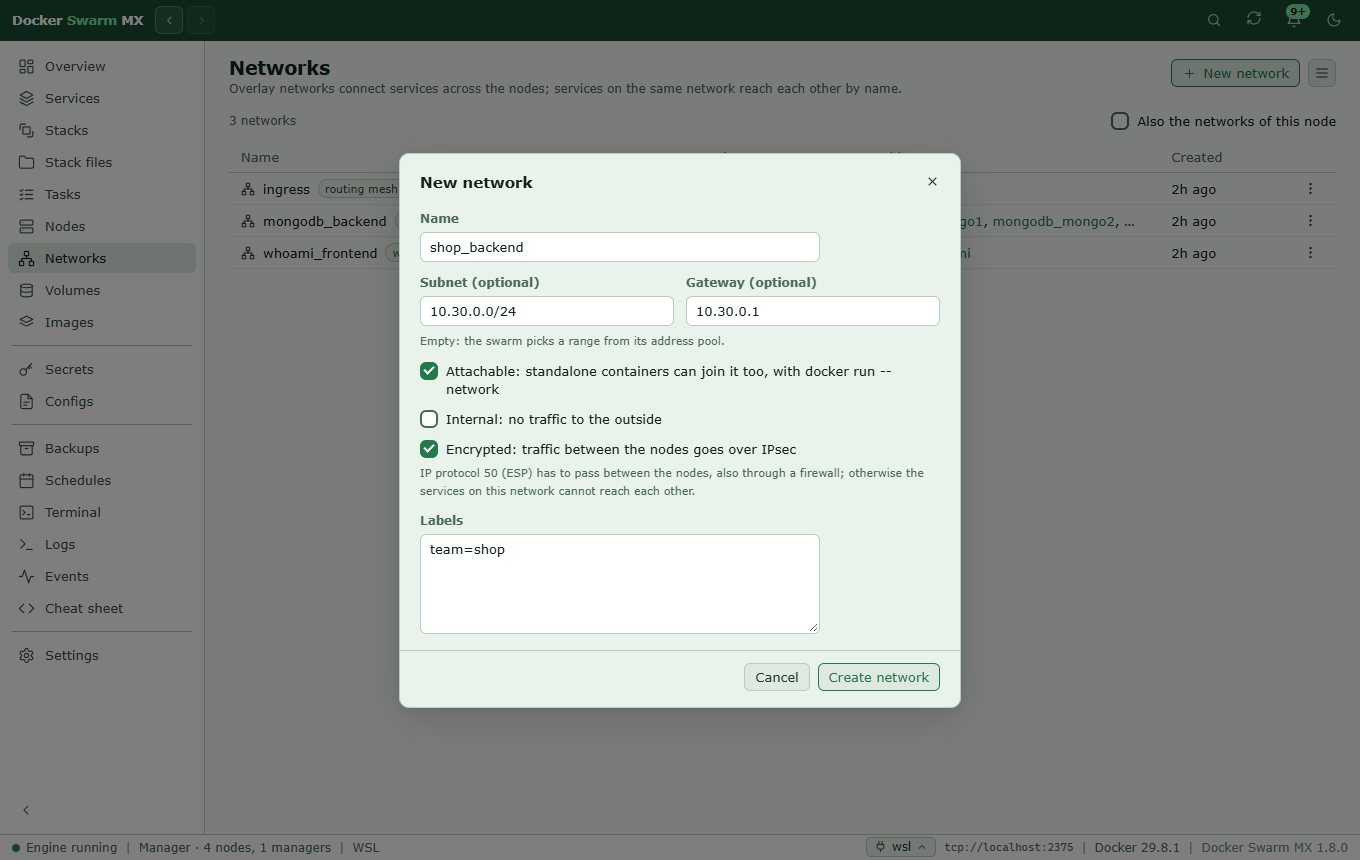Click the ingress network icon
The height and width of the screenshot is (860, 1360).
pos(248,189)
